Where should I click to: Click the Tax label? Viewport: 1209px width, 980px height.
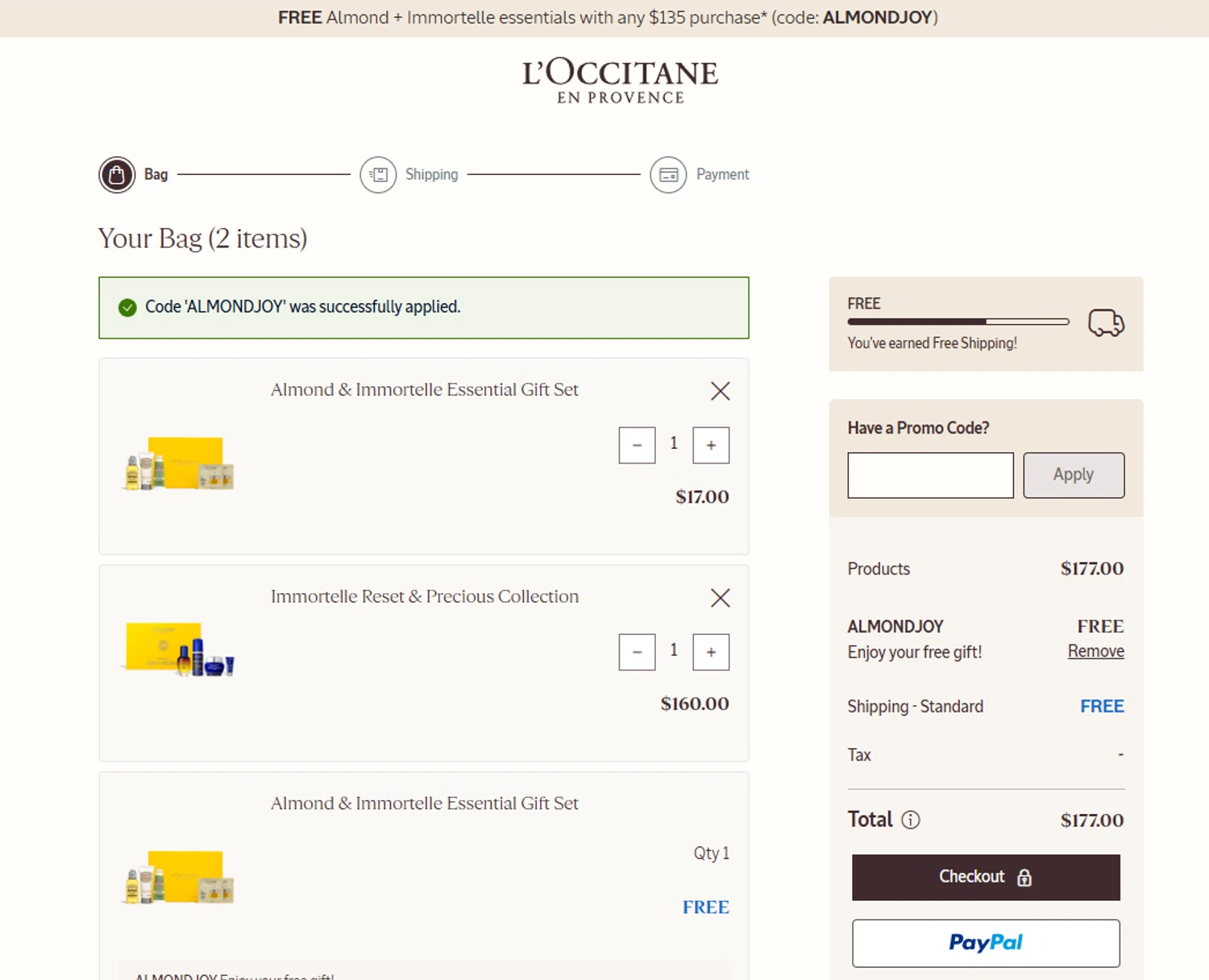coord(859,755)
